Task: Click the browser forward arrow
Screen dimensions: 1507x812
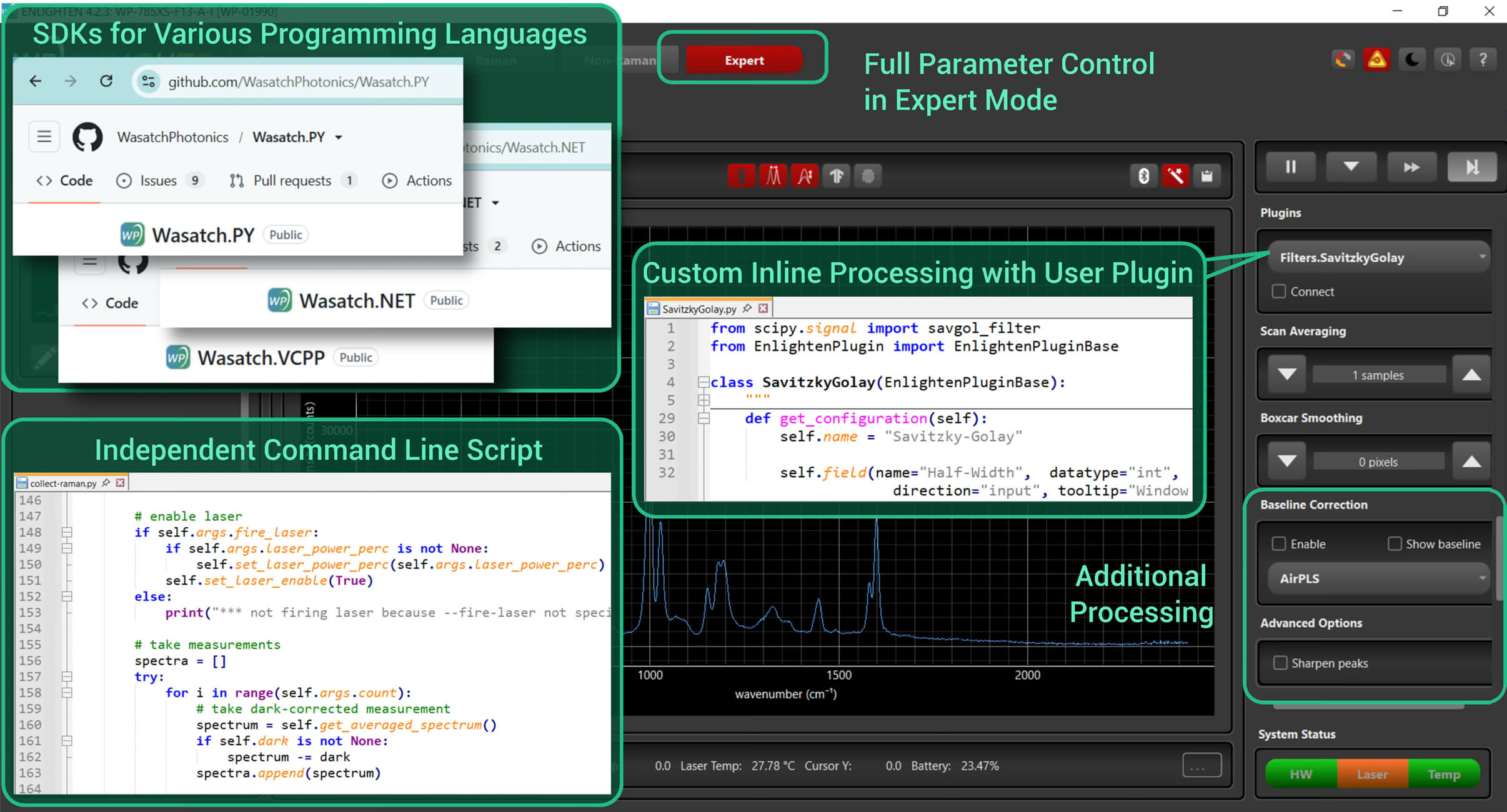Action: pos(71,81)
